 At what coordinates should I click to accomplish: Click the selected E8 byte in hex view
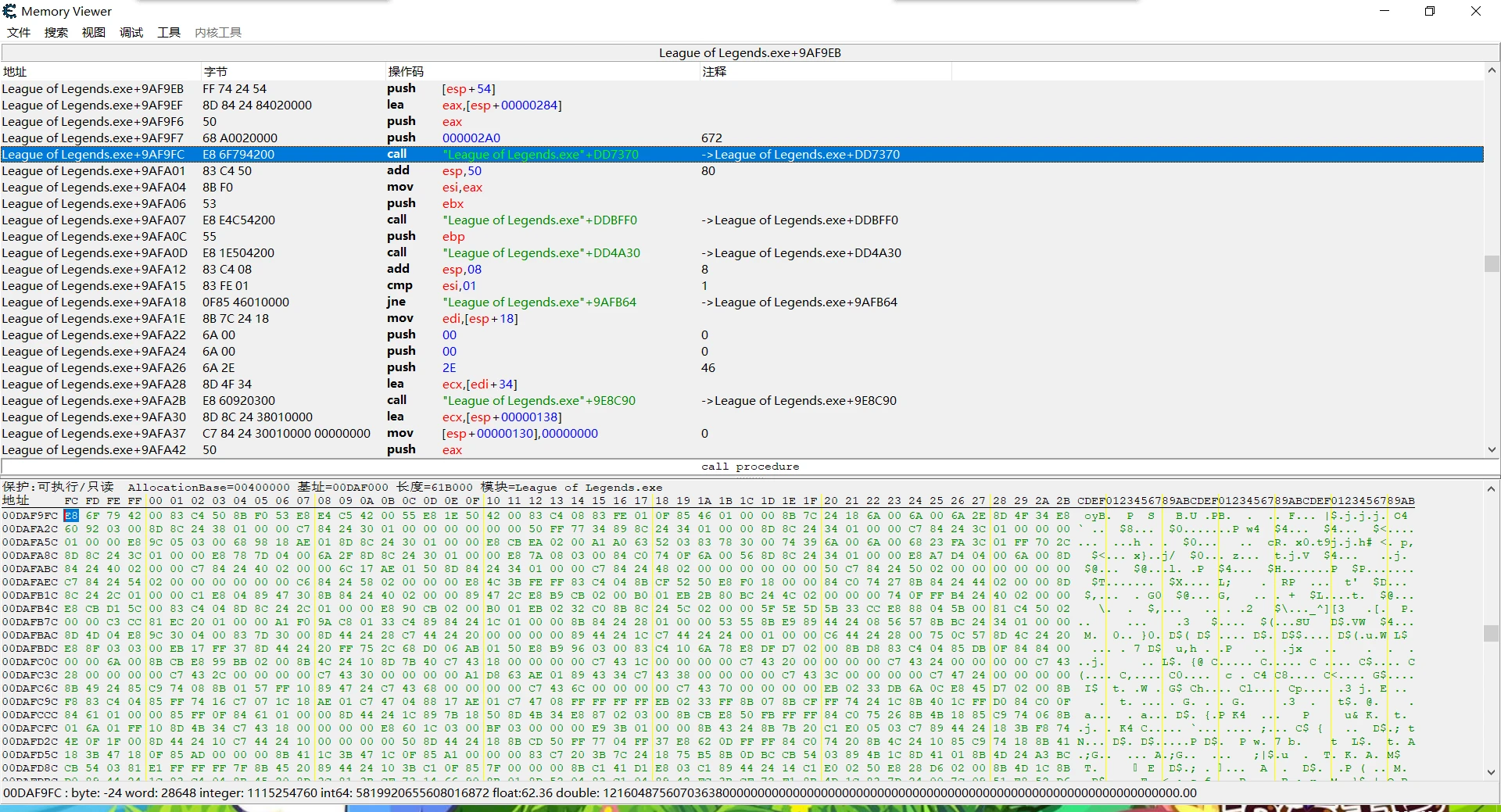[71, 515]
